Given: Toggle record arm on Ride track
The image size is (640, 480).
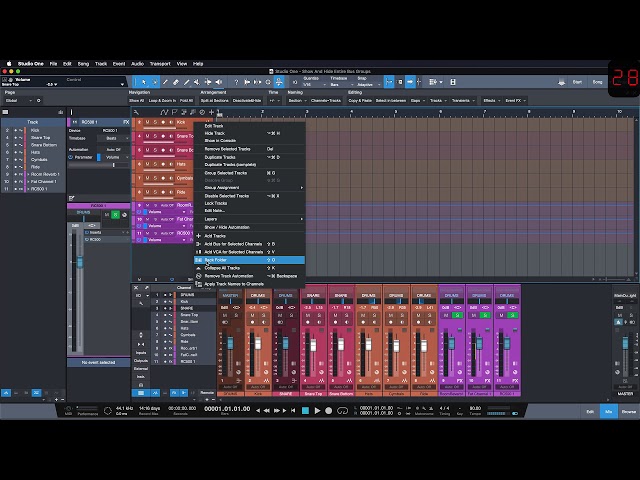Looking at the screenshot, I should pos(163,192).
